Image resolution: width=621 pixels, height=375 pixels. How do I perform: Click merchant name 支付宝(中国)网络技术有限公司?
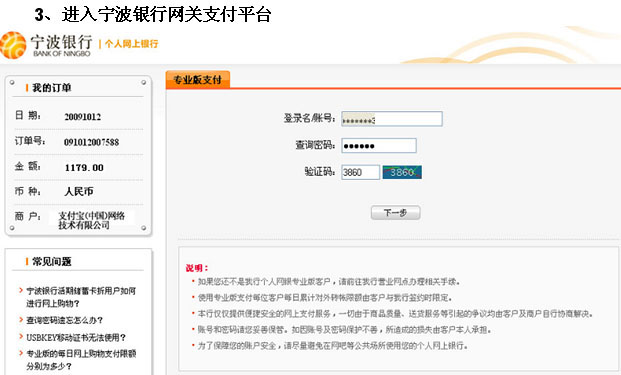coord(92,221)
